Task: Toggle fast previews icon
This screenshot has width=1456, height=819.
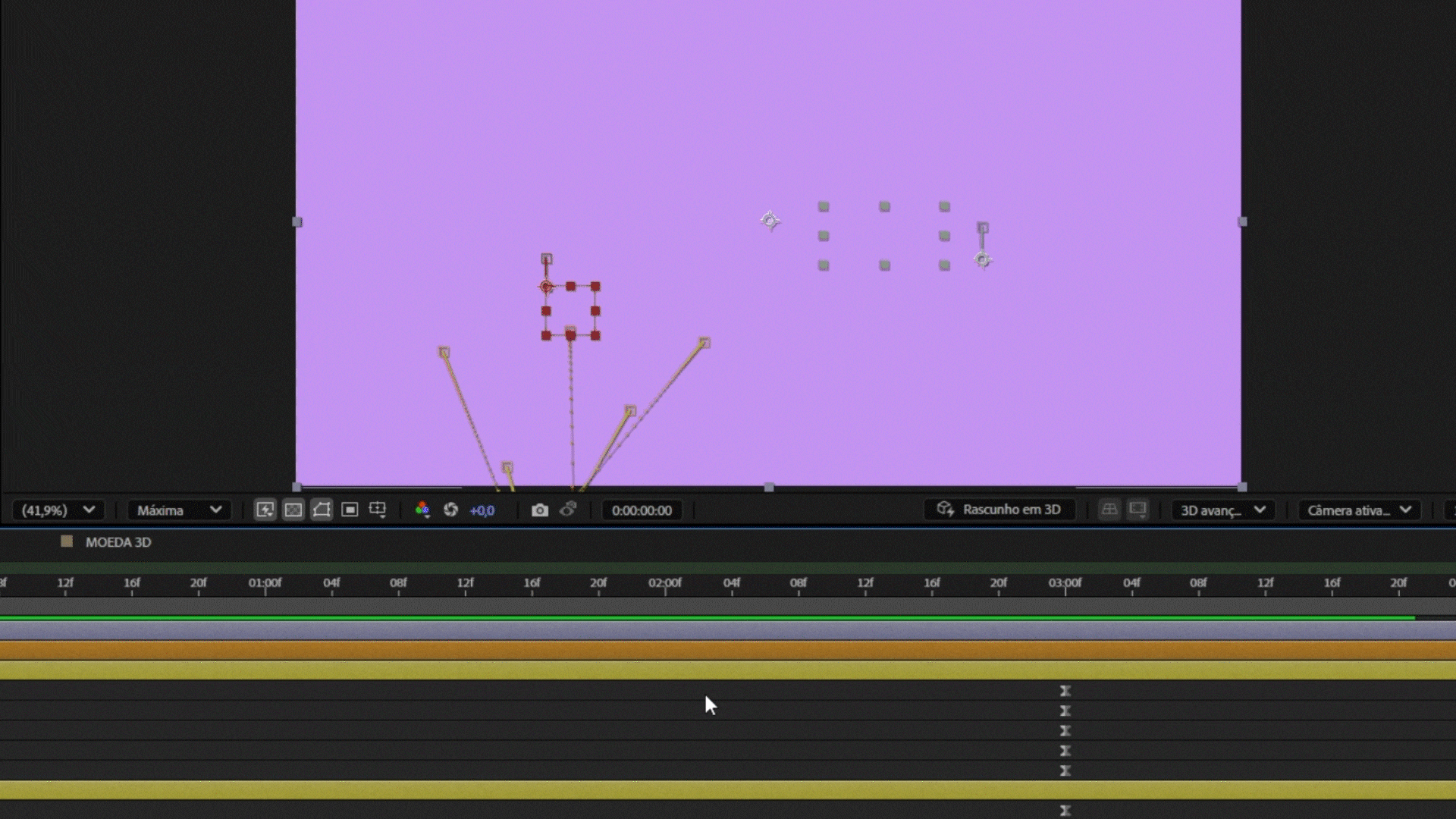Action: pyautogui.click(x=265, y=510)
